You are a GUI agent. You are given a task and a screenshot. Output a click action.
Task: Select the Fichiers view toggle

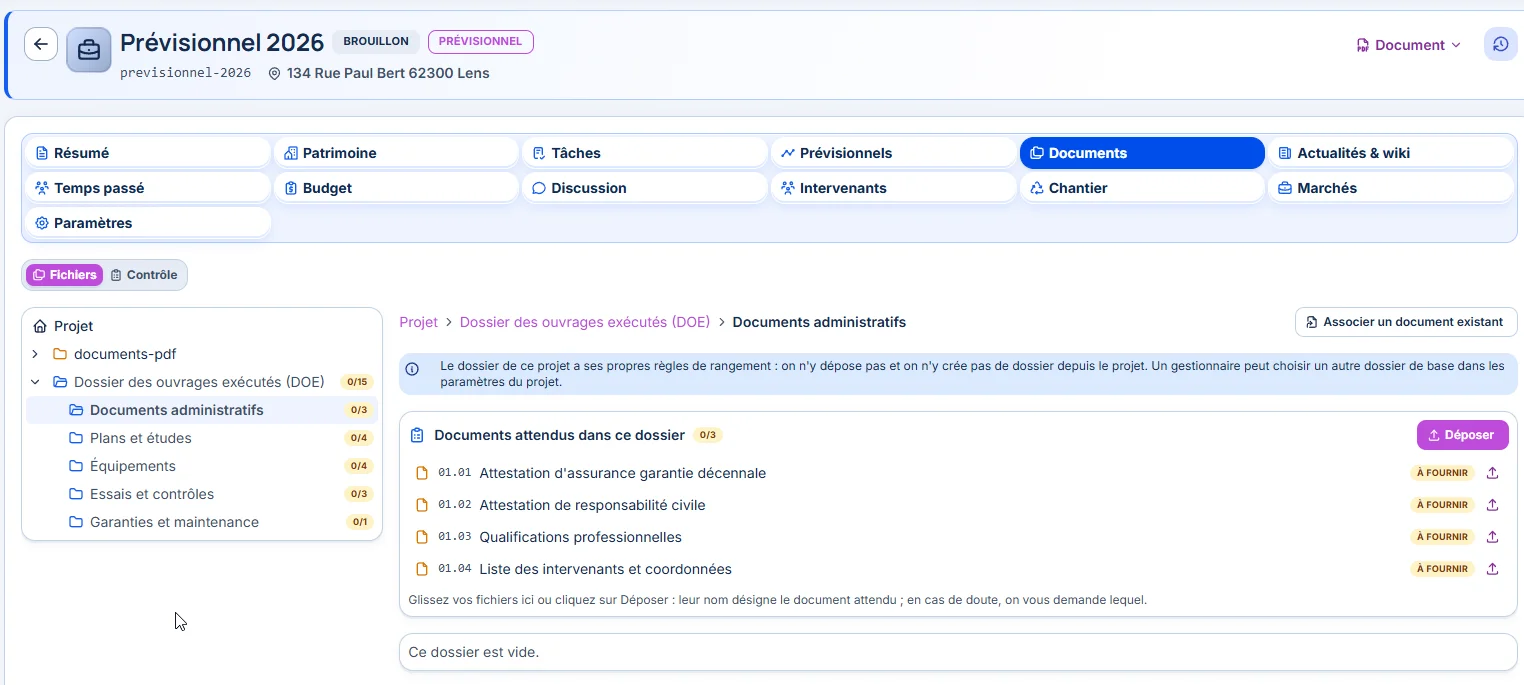pos(65,275)
